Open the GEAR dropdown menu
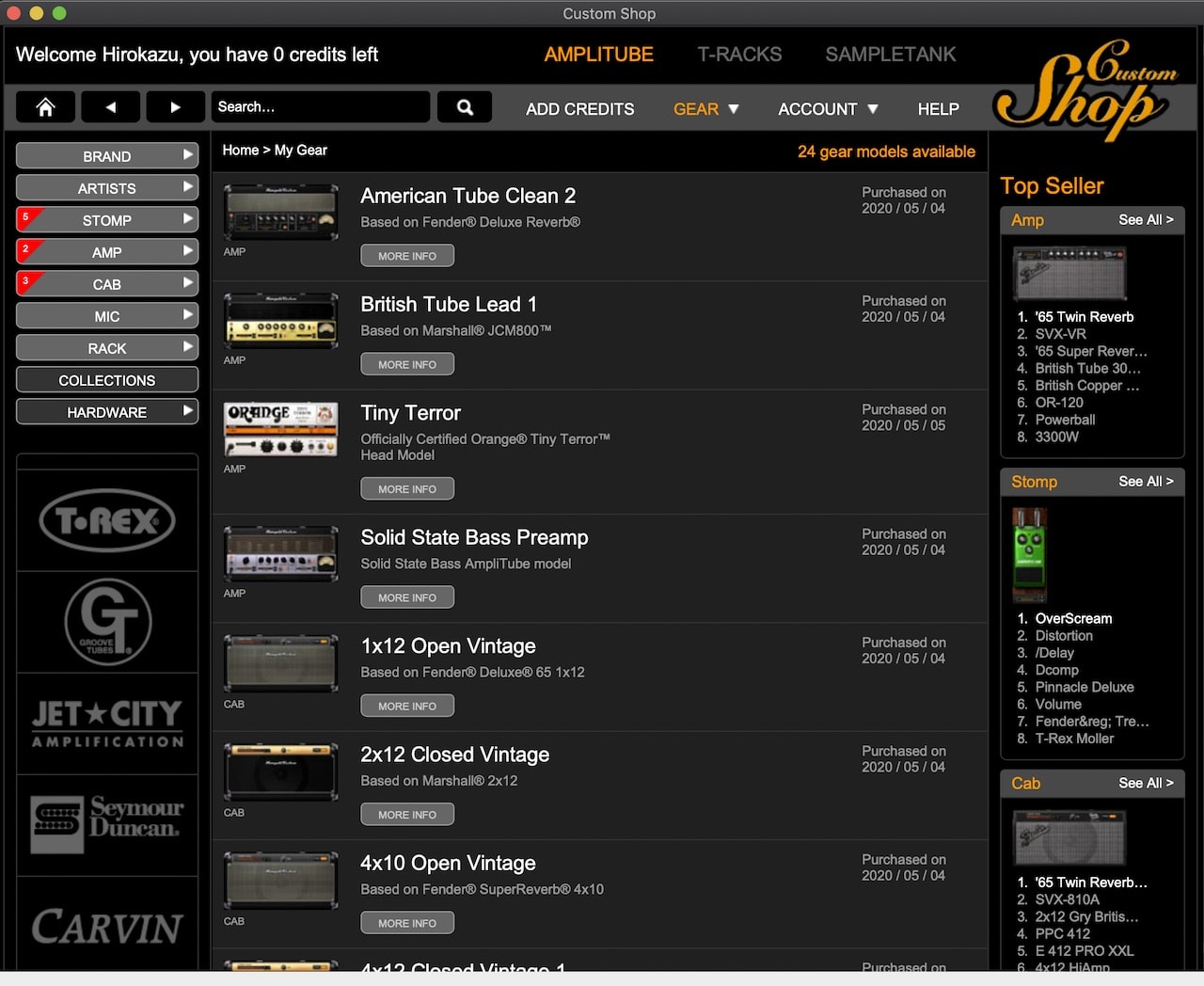Viewport: 1204px width, 986px height. click(706, 109)
